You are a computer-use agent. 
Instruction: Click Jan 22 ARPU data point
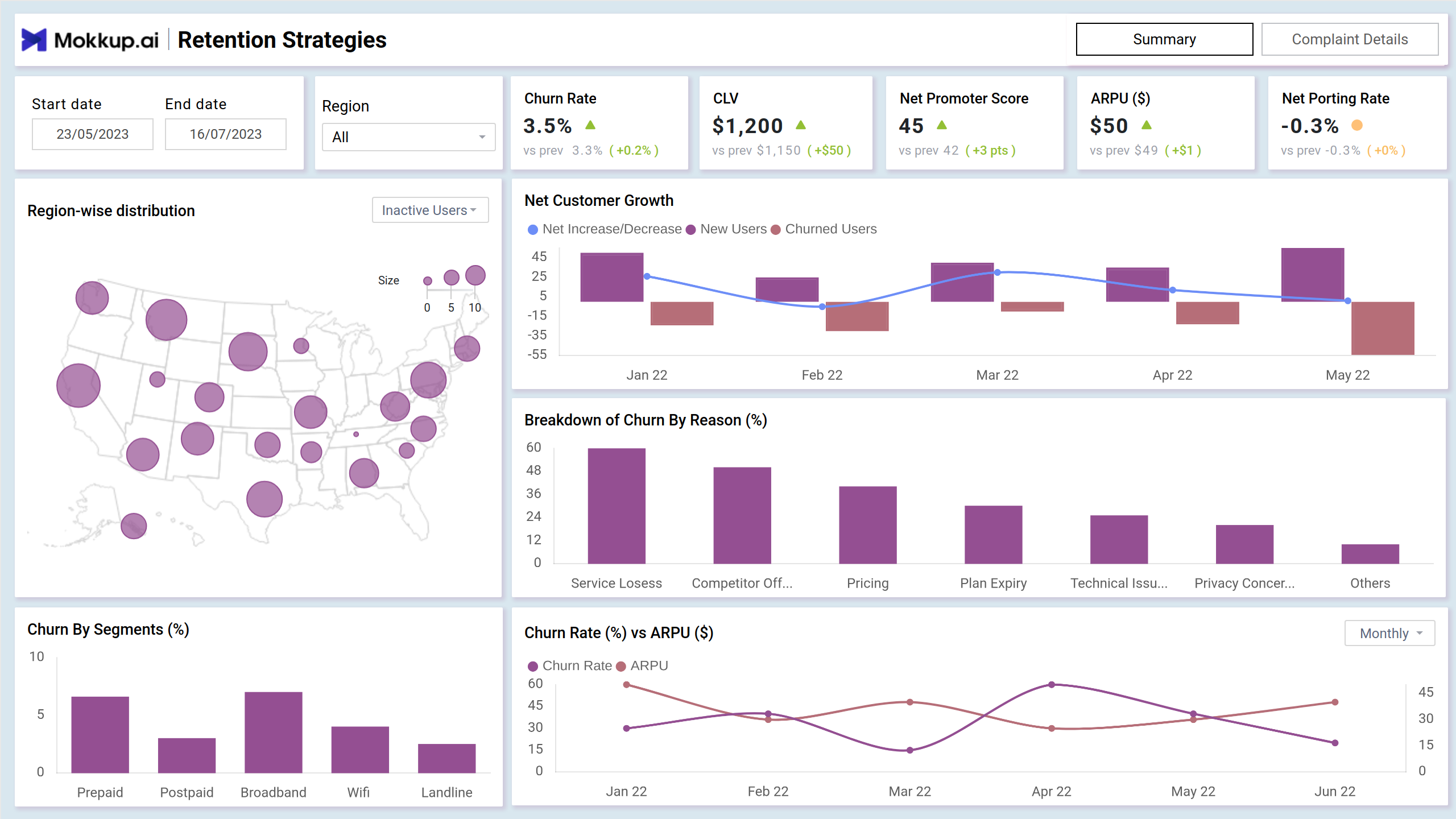pos(626,685)
